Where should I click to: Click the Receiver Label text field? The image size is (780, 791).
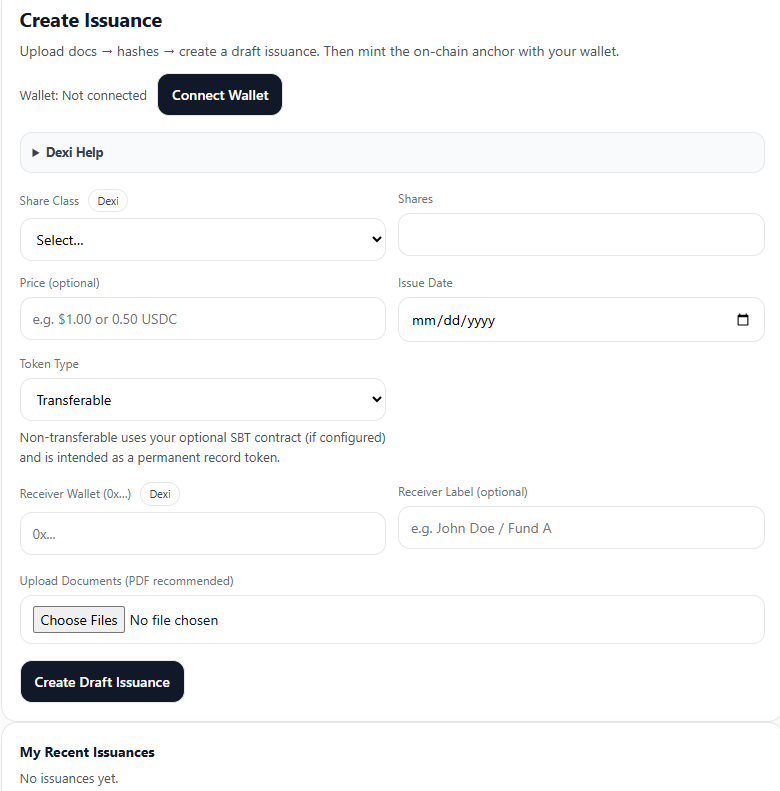tap(581, 528)
